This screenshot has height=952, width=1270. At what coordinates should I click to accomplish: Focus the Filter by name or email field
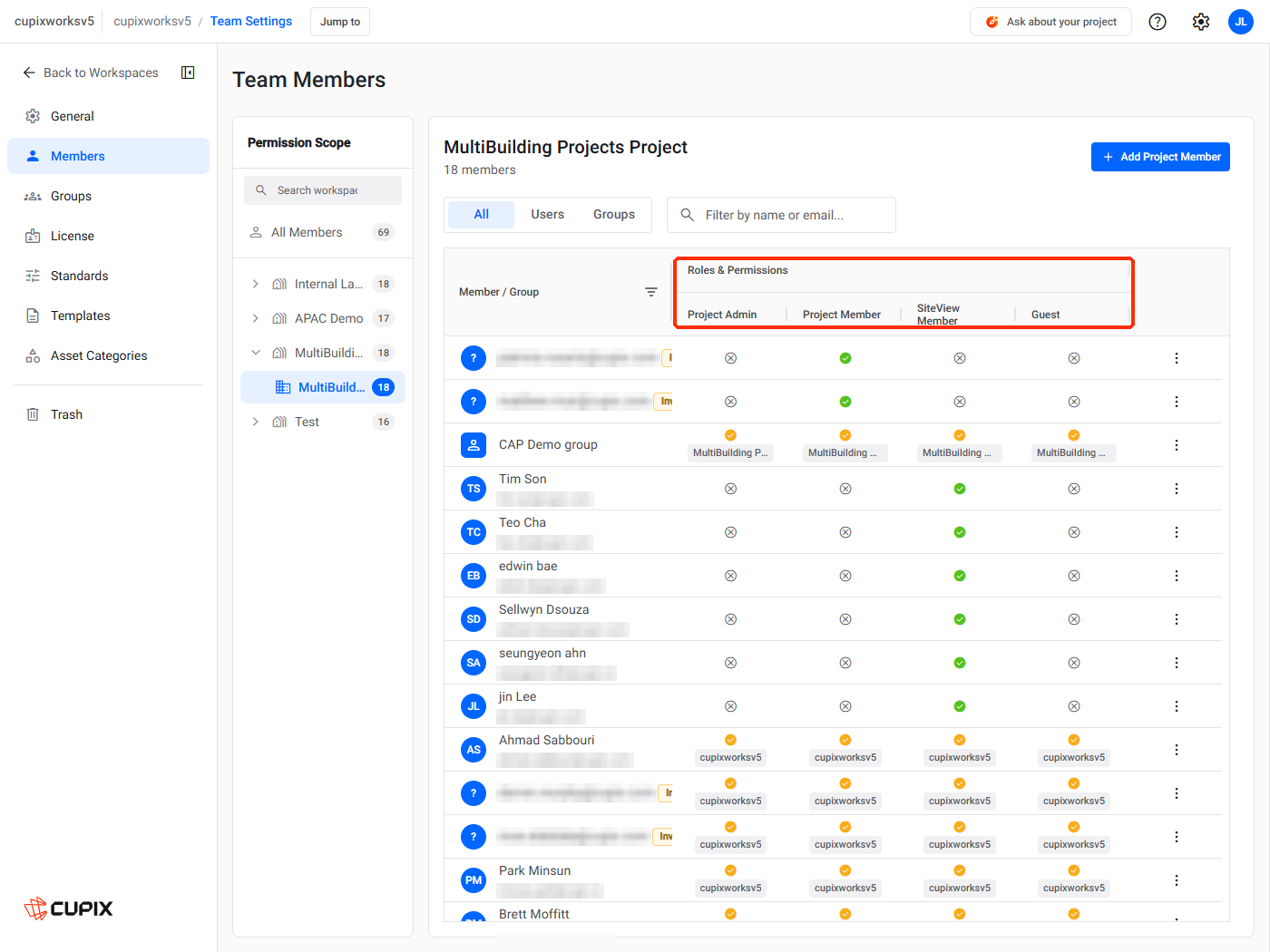coord(781,215)
